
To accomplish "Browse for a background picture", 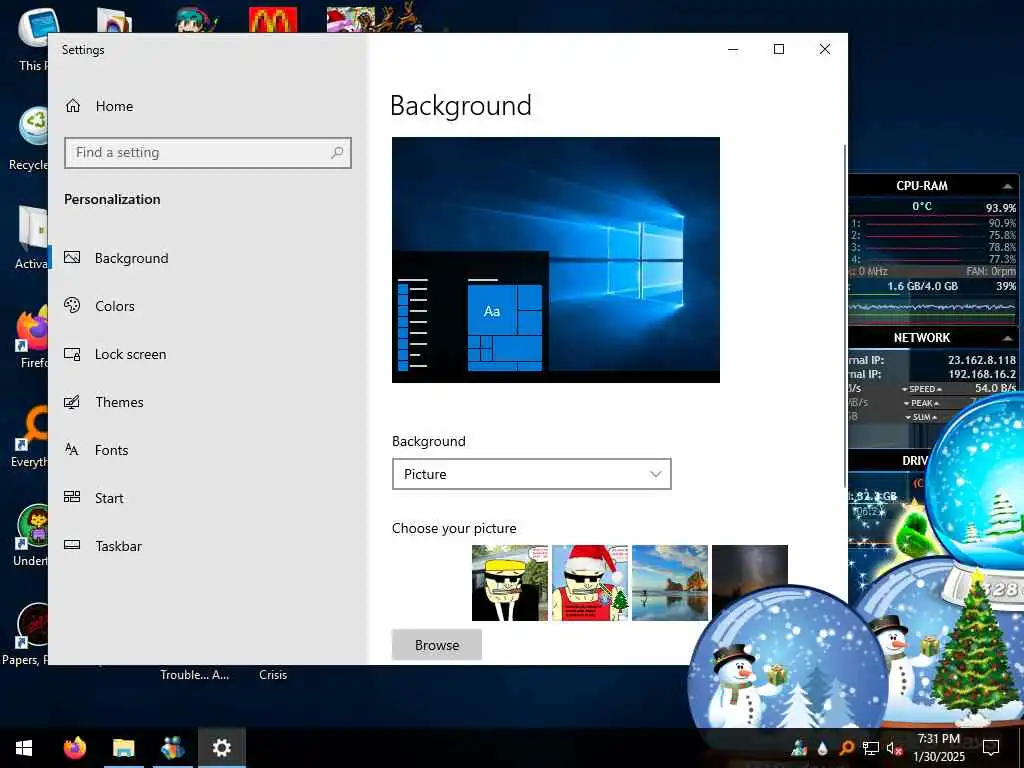I will [x=437, y=645].
